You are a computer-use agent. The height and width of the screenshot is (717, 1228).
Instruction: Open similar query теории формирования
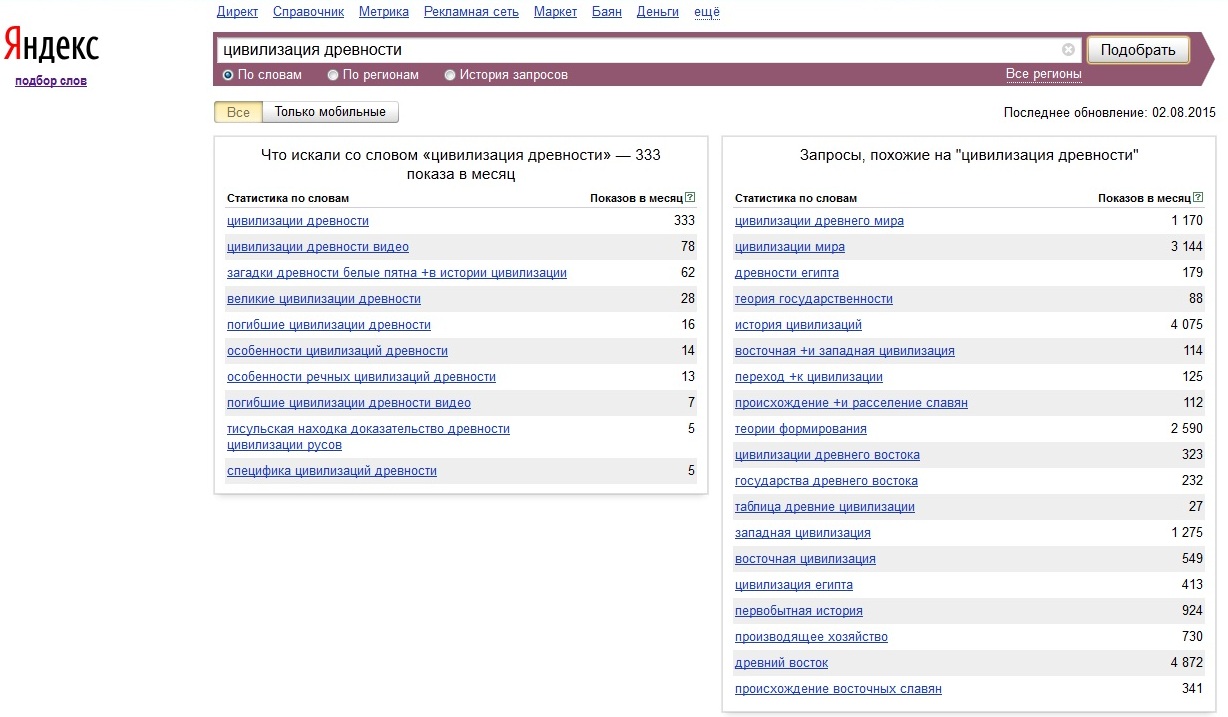801,429
